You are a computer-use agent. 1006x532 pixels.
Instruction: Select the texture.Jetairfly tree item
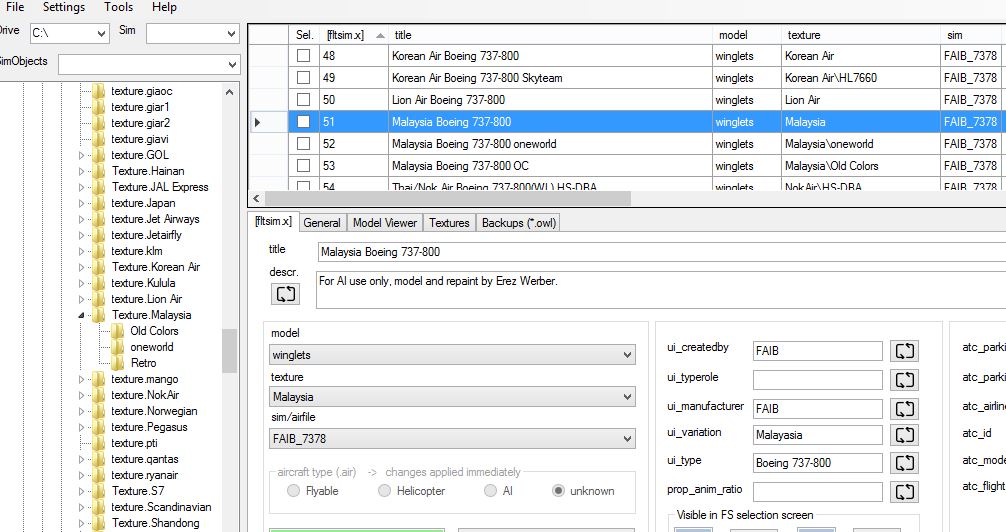click(x=146, y=235)
